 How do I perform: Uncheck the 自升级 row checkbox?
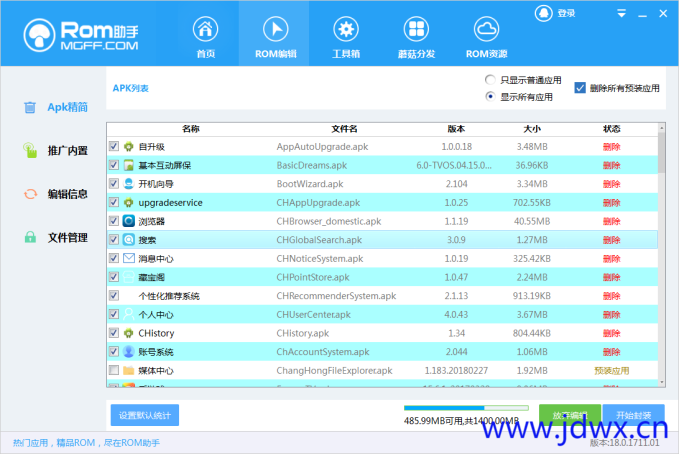click(114, 146)
